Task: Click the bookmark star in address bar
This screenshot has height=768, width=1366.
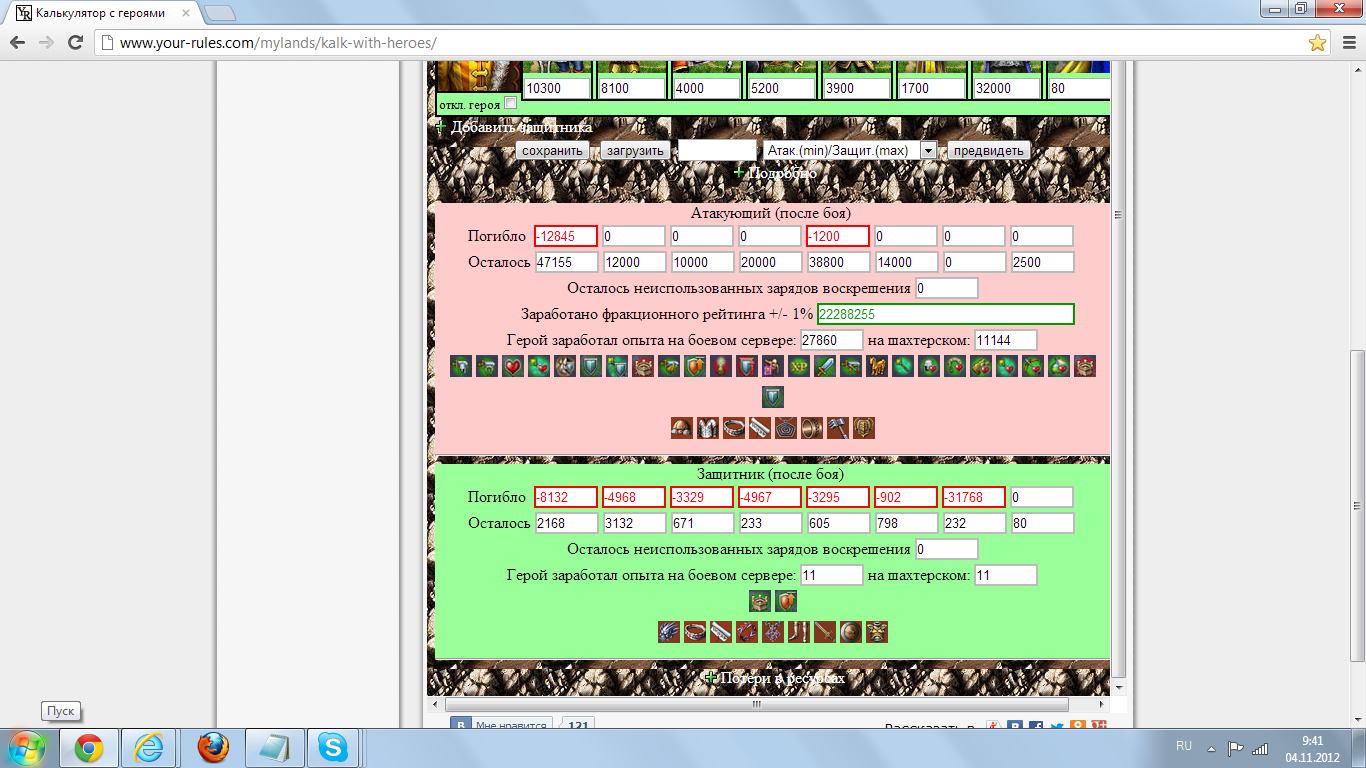Action: pos(1318,43)
